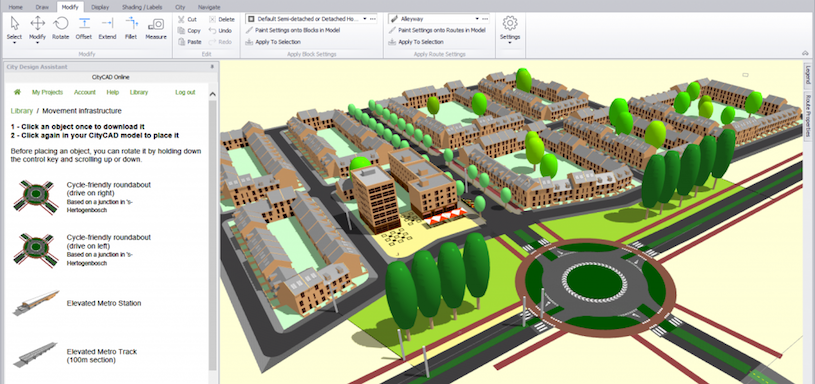The width and height of the screenshot is (815, 384).
Task: Open My Projects link
Action: pyautogui.click(x=47, y=92)
